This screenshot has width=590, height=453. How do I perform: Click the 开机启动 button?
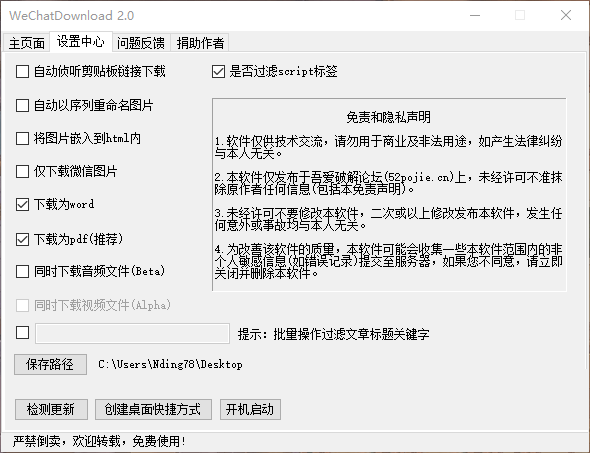[250, 409]
